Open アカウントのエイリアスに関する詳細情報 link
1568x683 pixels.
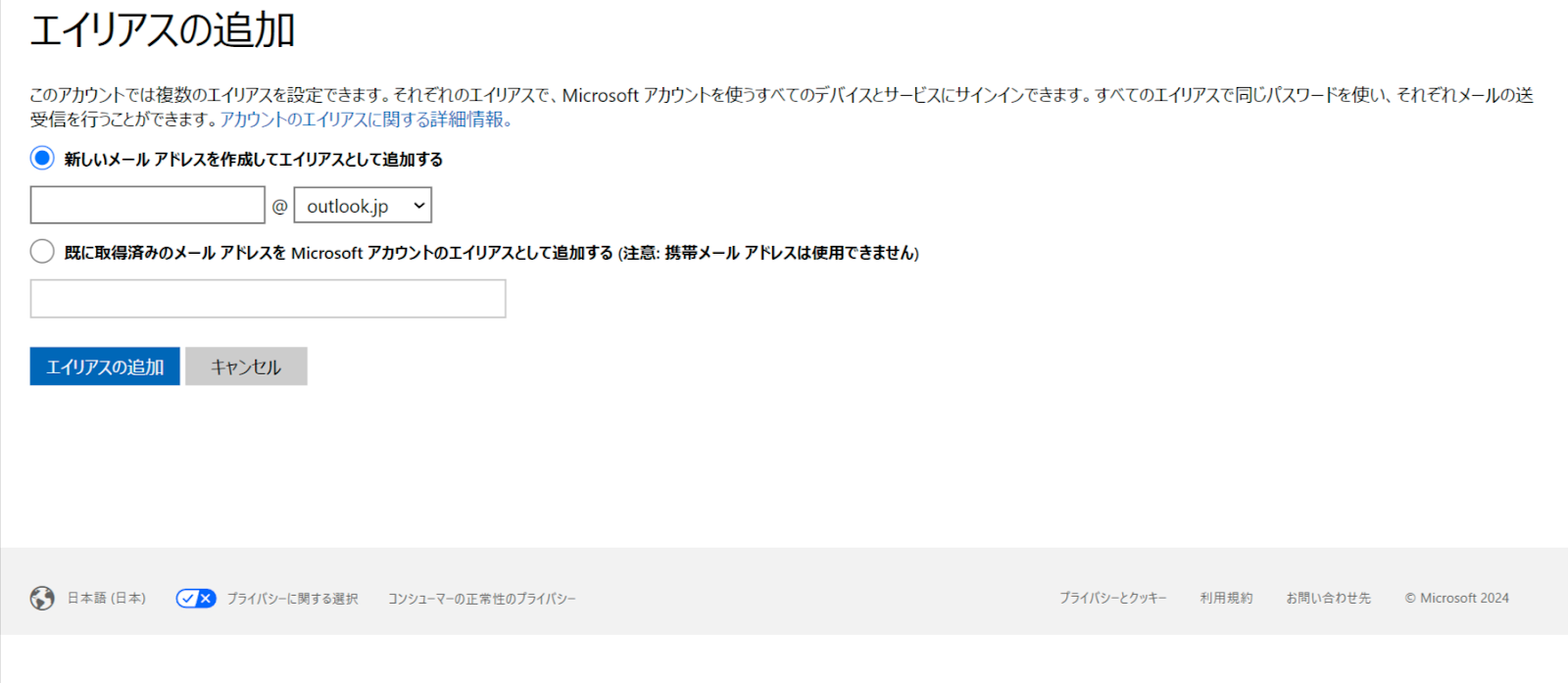pyautogui.click(x=366, y=120)
